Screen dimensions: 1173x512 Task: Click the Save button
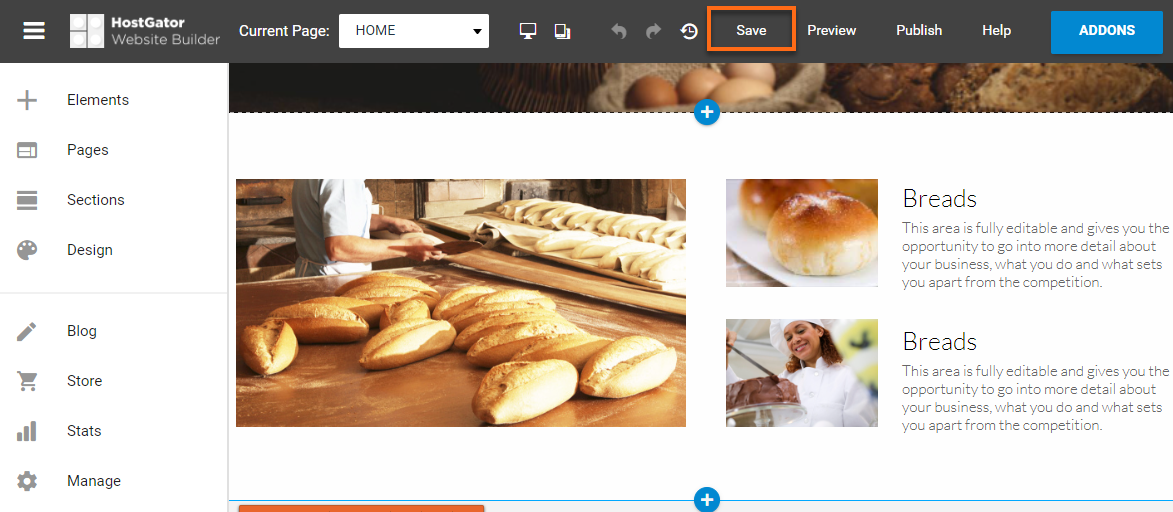751,30
